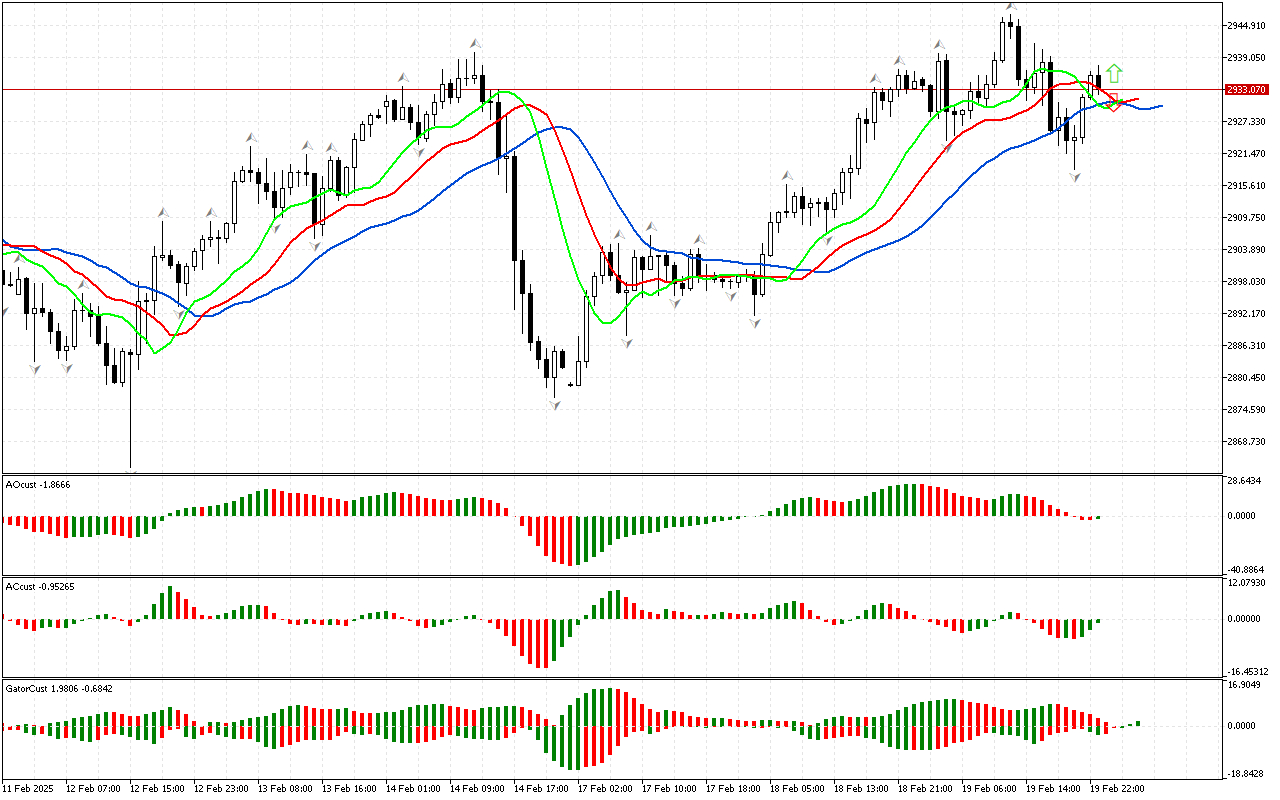Click the 12 Feb 23:00 time label
This screenshot has height=800, width=1280.
(x=221, y=789)
